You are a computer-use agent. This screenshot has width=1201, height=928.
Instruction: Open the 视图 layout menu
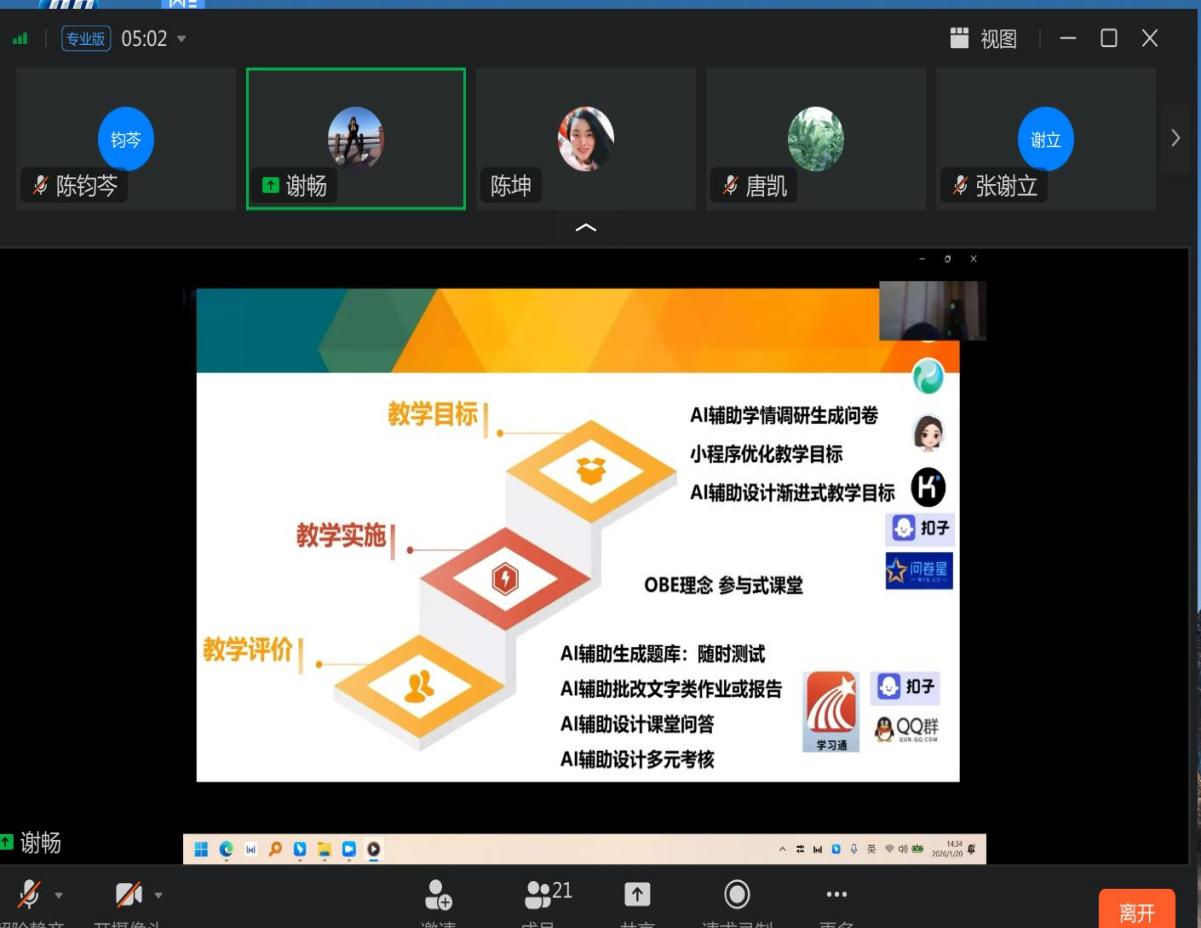pyautogui.click(x=983, y=39)
